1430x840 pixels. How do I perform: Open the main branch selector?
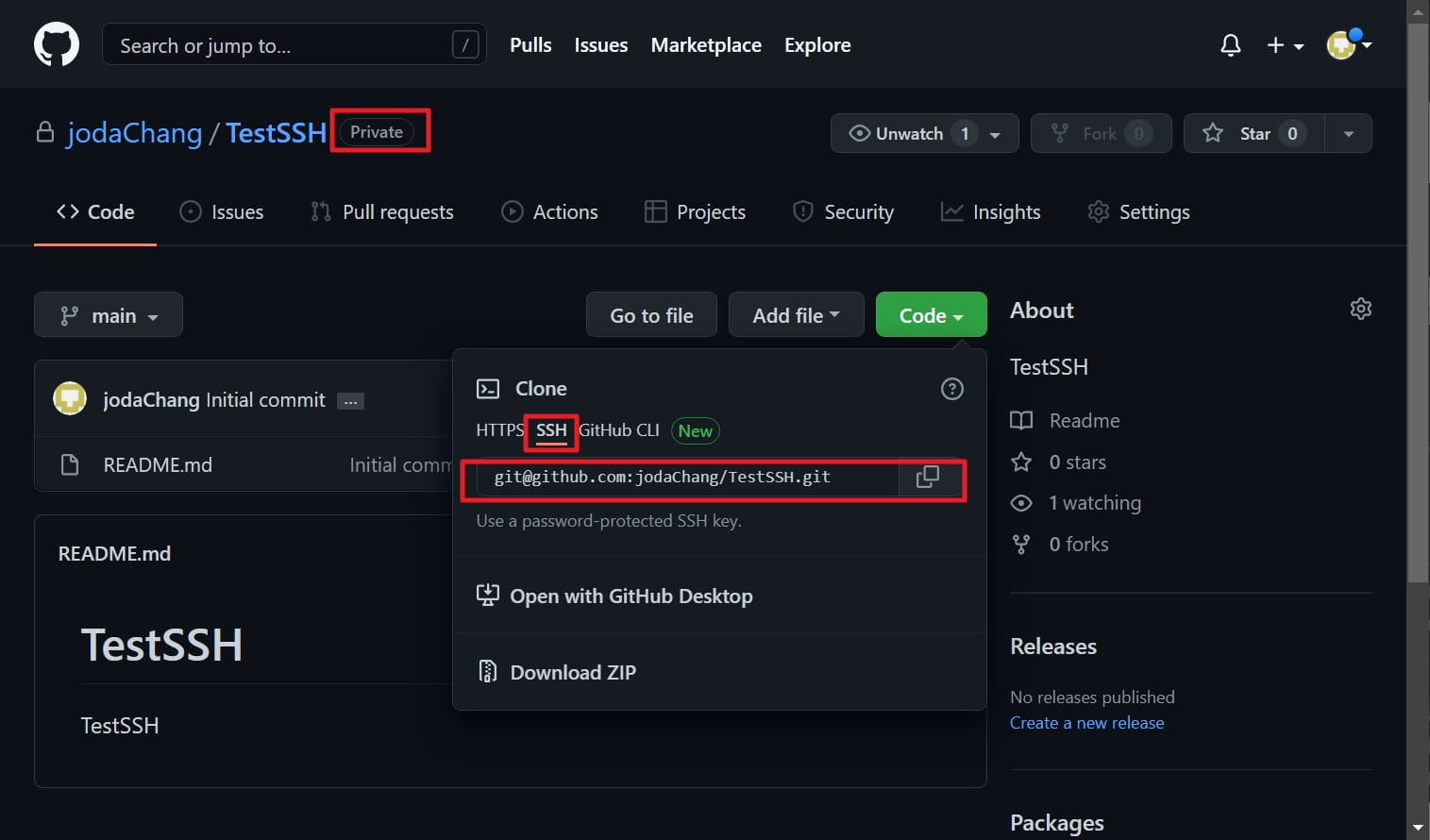pyautogui.click(x=109, y=315)
